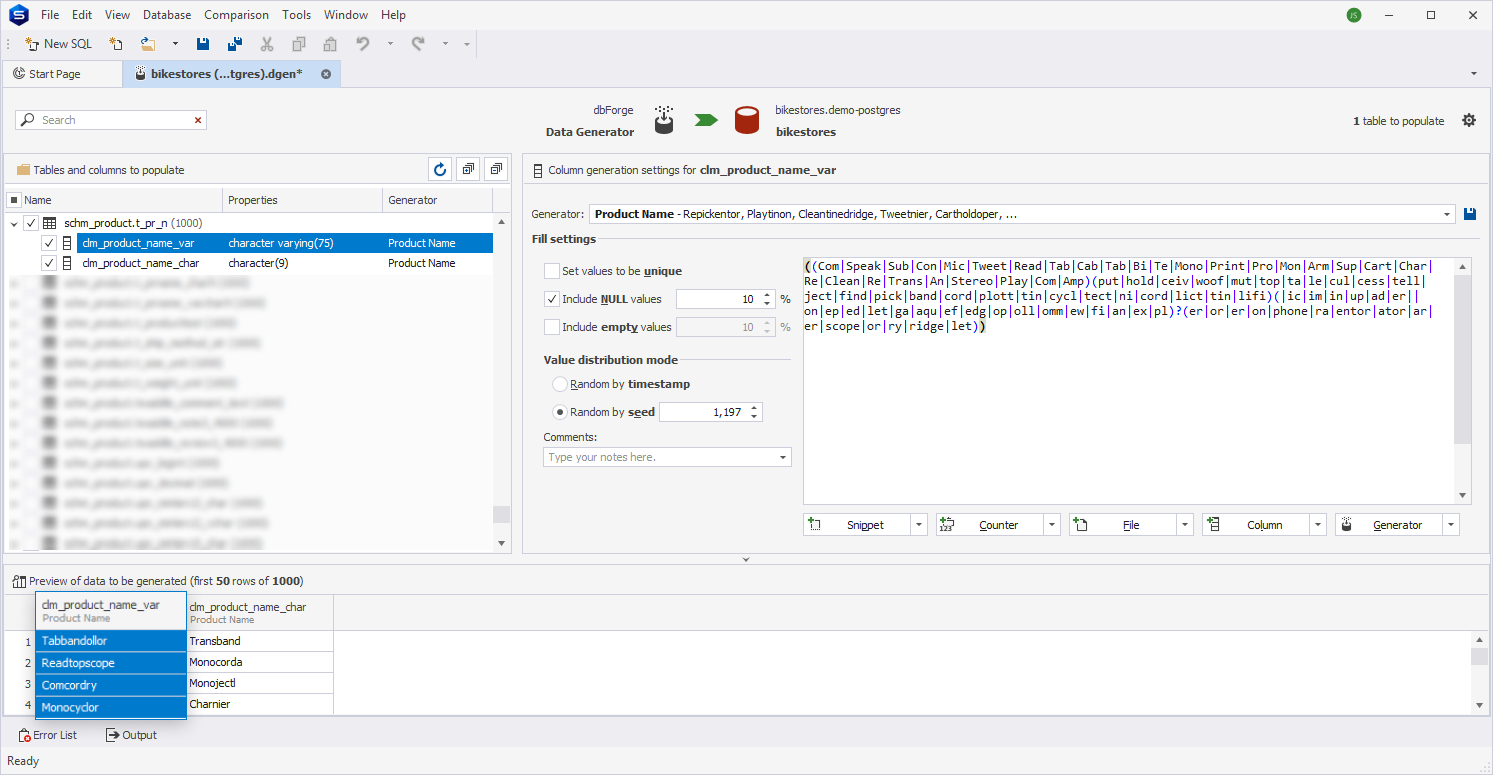Viewport: 1493px width, 775px height.
Task: Click the collapse all tree icon
Action: (x=495, y=169)
